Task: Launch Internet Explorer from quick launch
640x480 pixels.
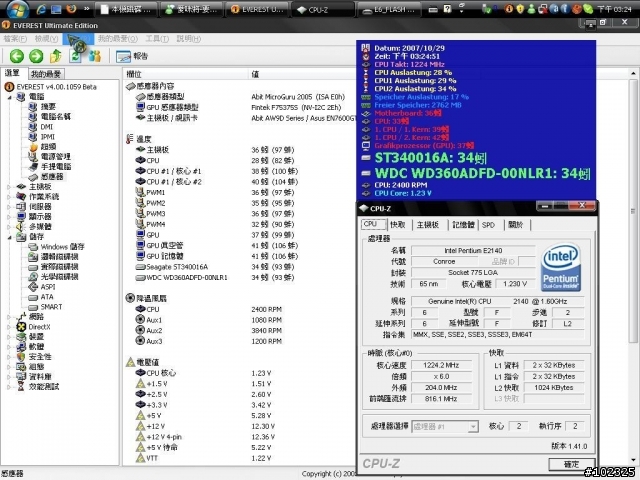Action: tap(41, 9)
